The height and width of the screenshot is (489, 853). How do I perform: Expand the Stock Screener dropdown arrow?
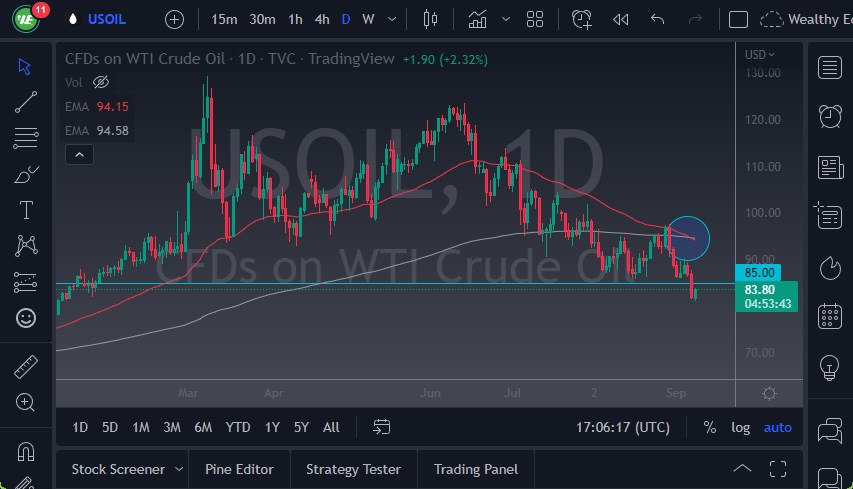pos(179,469)
